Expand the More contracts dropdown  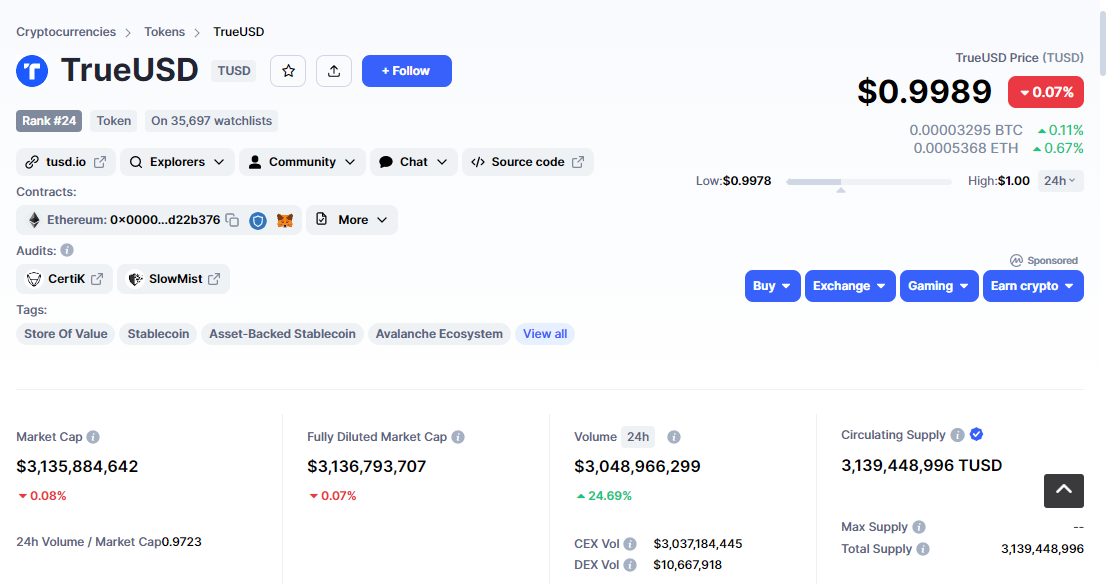point(352,220)
